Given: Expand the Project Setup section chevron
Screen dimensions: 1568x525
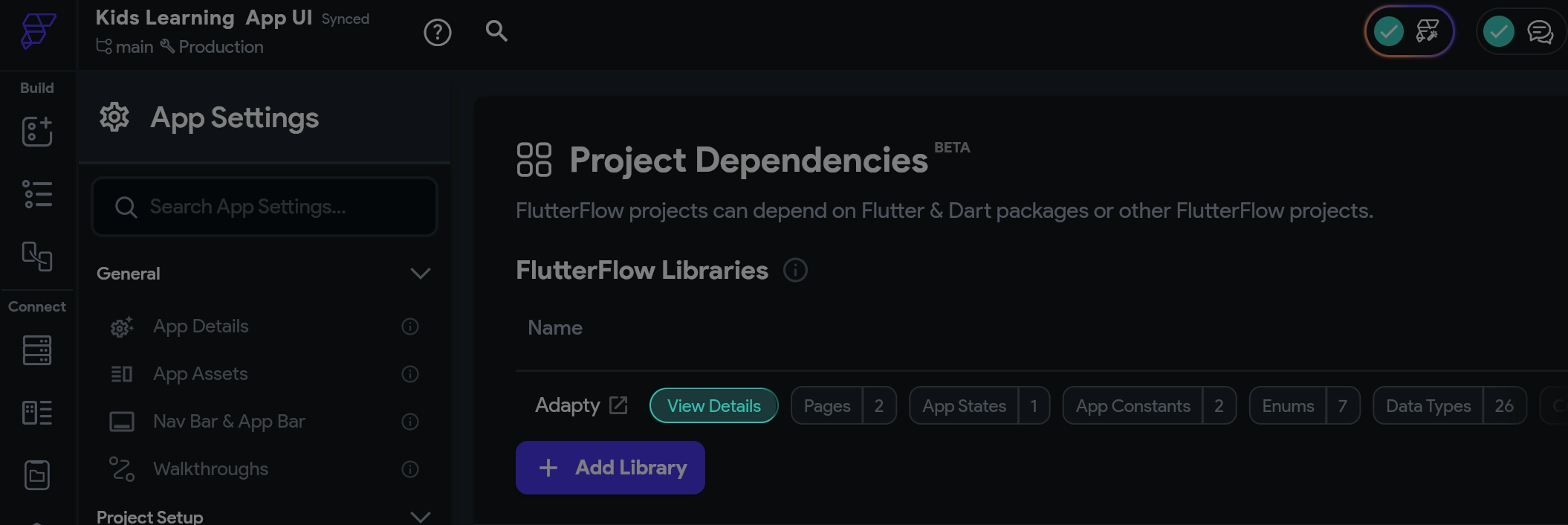Looking at the screenshot, I should (x=420, y=516).
